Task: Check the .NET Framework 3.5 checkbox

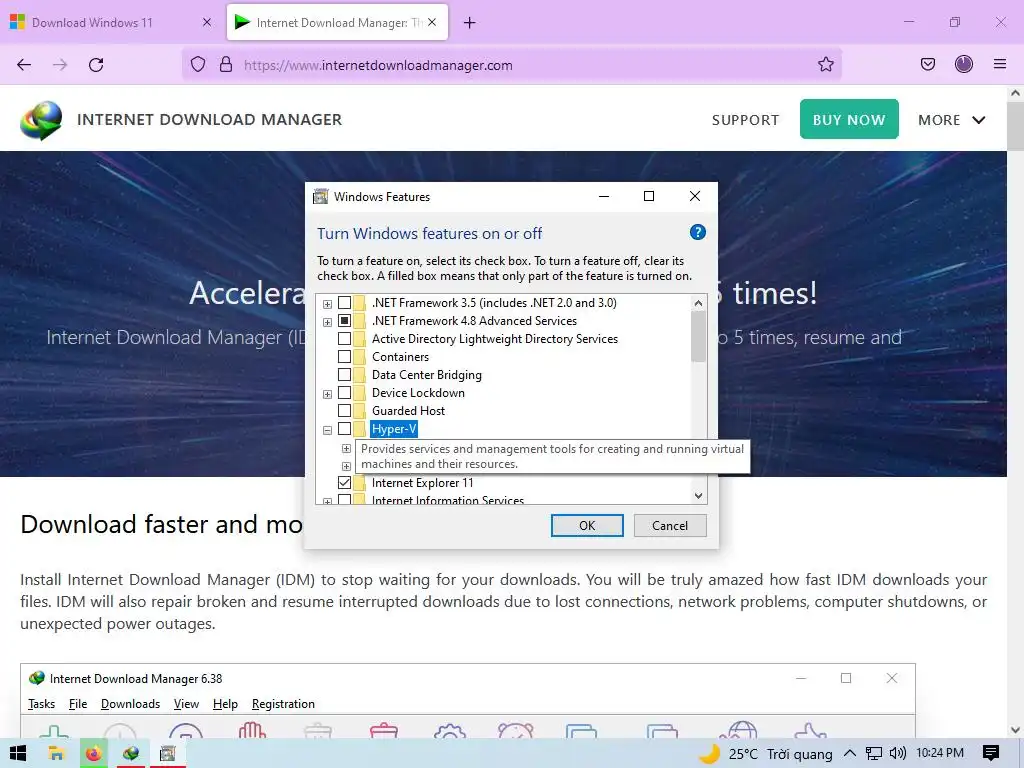Action: coord(344,303)
